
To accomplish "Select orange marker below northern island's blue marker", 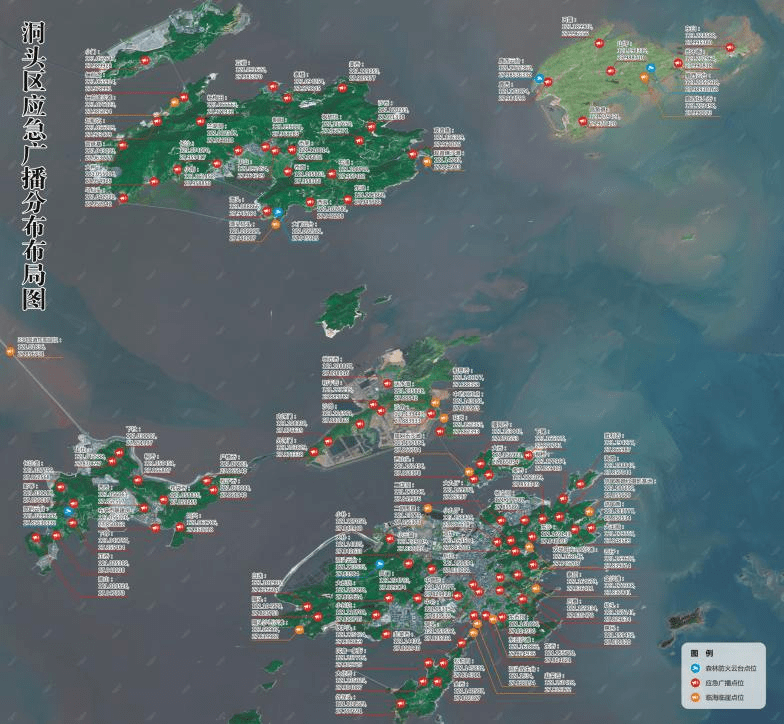I will point(276,224).
